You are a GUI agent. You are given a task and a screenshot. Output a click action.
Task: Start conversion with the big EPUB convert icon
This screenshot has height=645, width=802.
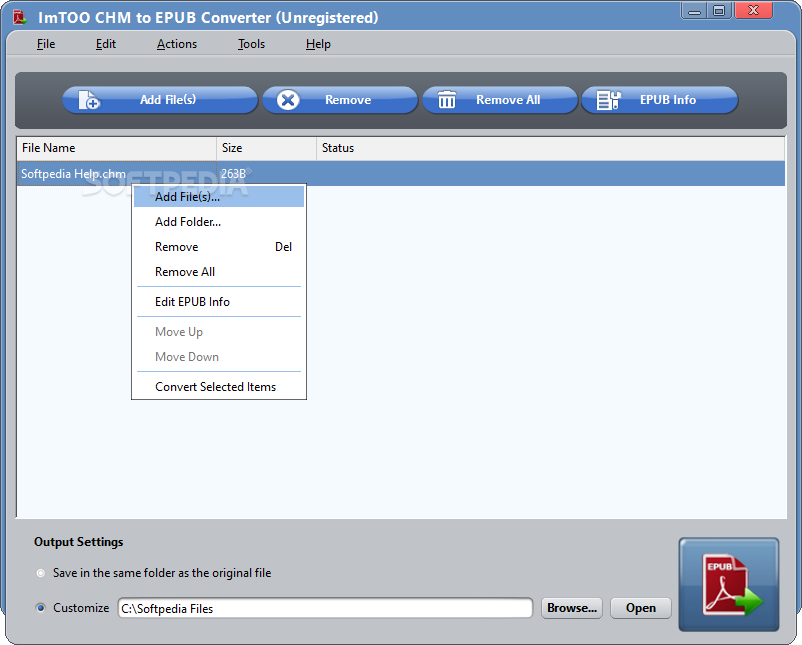point(729,585)
